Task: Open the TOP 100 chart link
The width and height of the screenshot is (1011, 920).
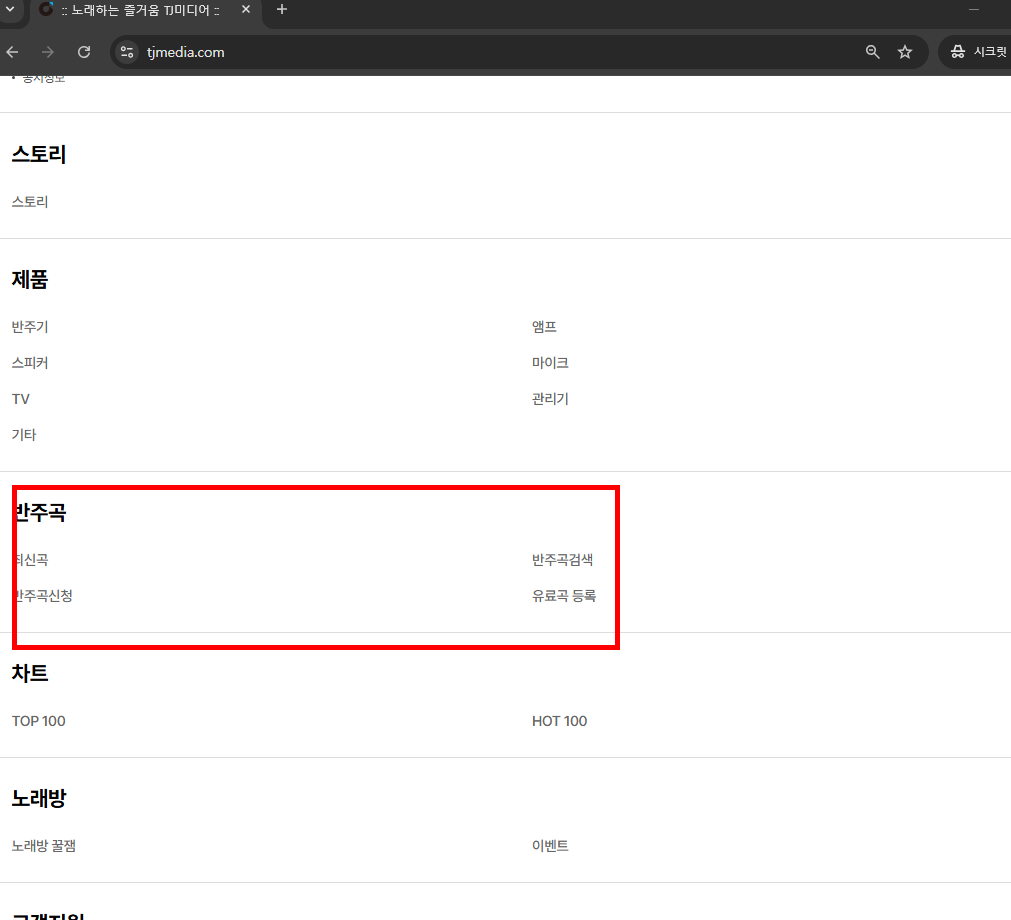Action: pos(38,720)
